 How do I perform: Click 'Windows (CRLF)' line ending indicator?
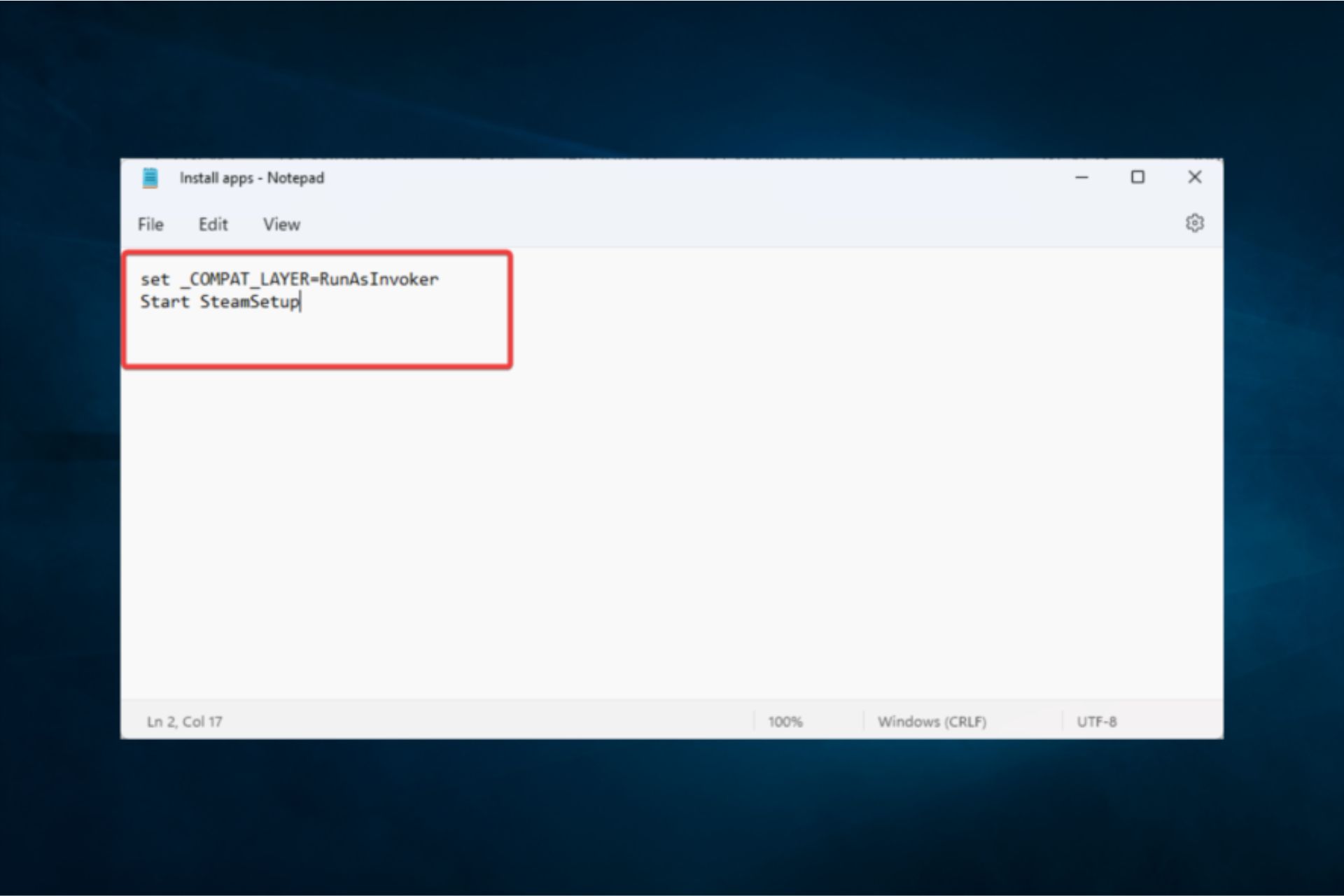click(932, 721)
